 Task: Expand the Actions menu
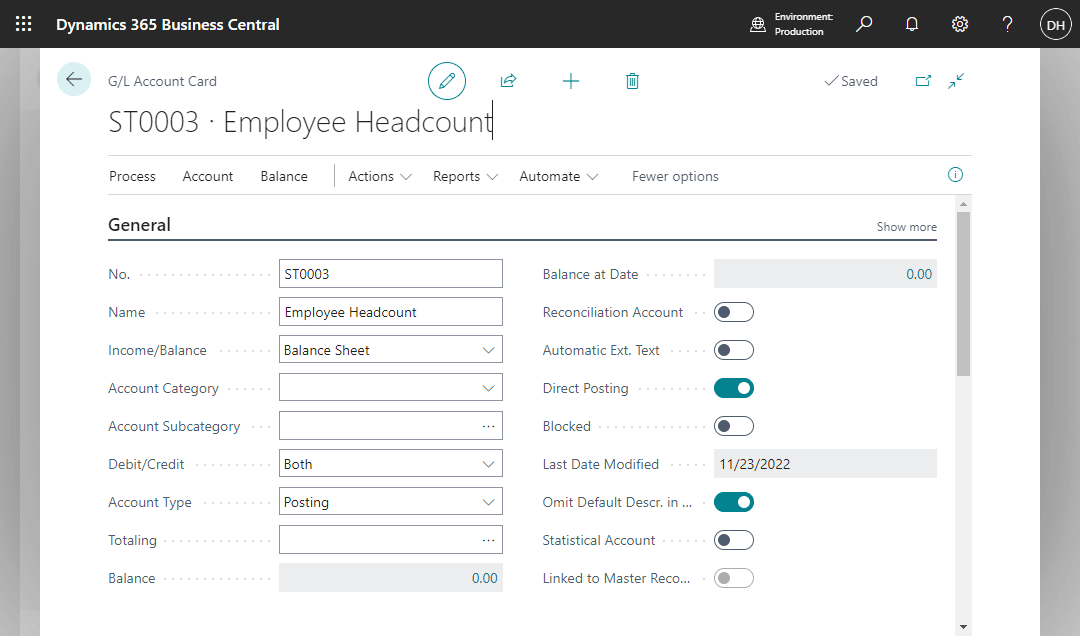tap(380, 176)
